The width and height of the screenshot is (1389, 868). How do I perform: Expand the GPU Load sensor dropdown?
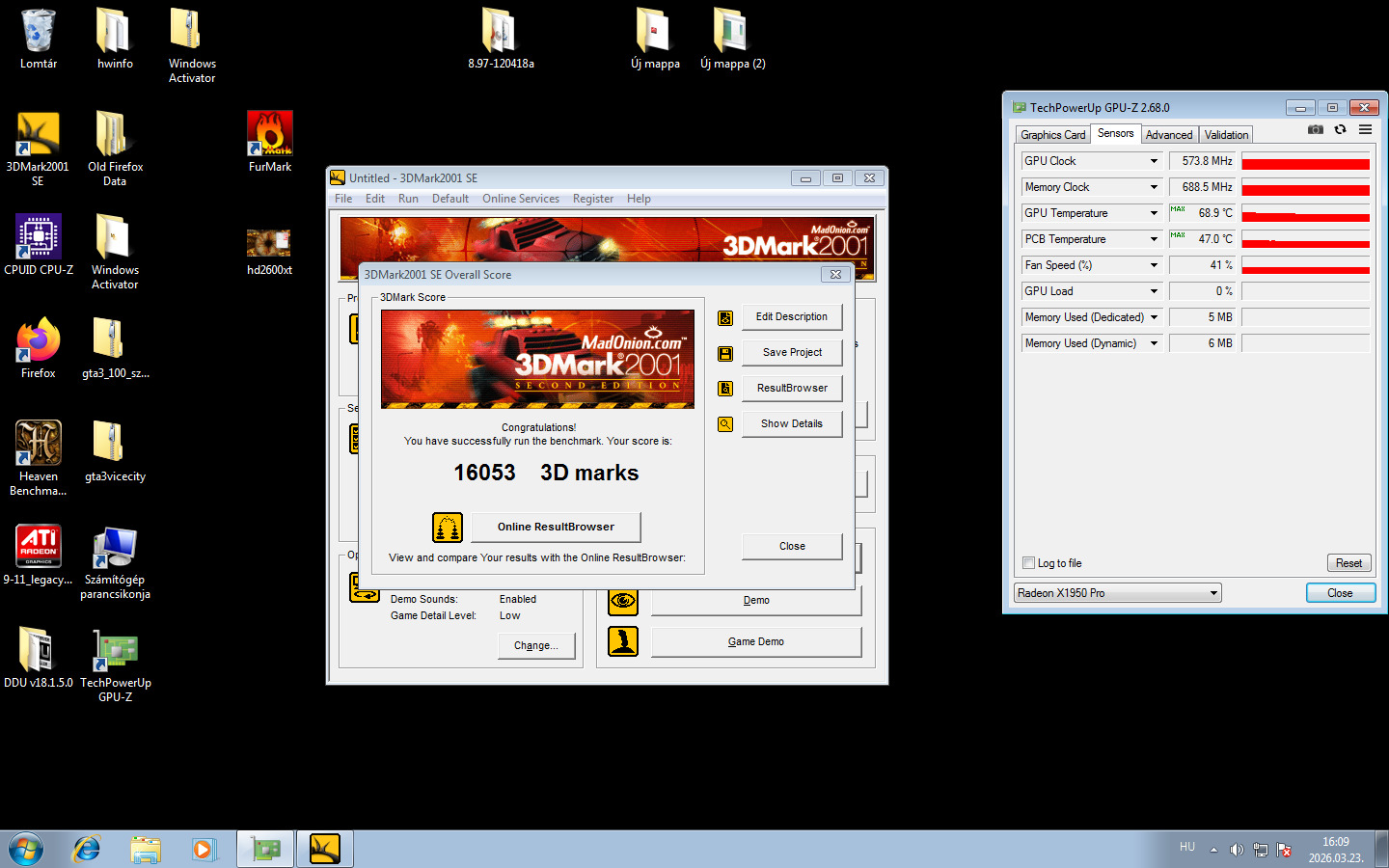1154,291
